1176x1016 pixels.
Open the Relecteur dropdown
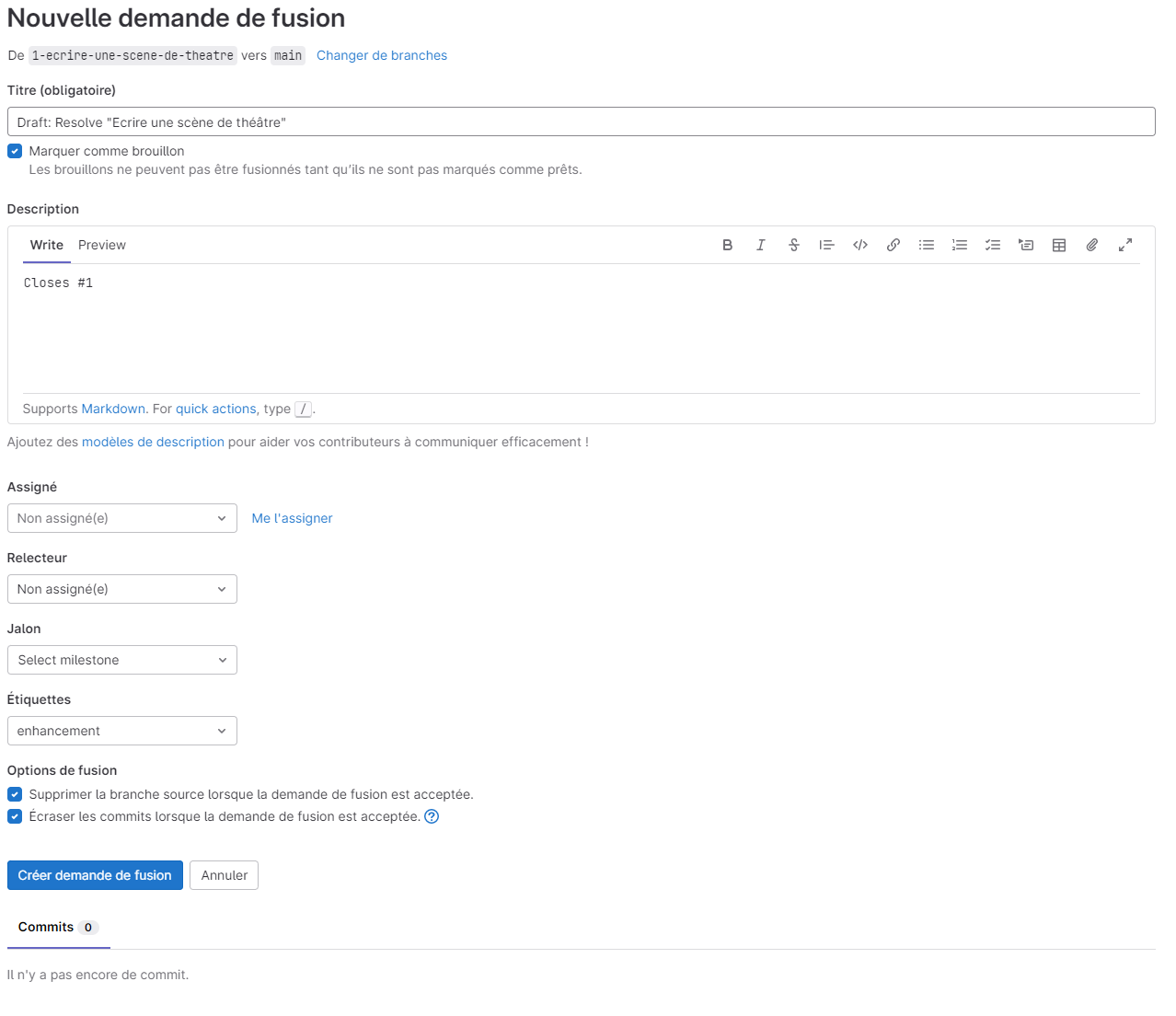click(x=121, y=589)
